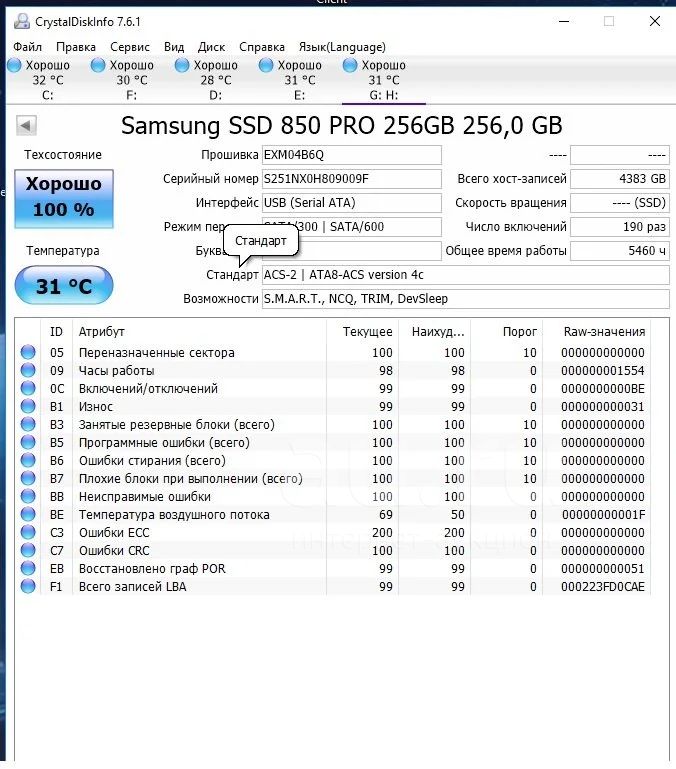Click the Возможности field with S.M.A.R.T., NCQ
Viewport: 676px width, 769px height.
(466, 299)
